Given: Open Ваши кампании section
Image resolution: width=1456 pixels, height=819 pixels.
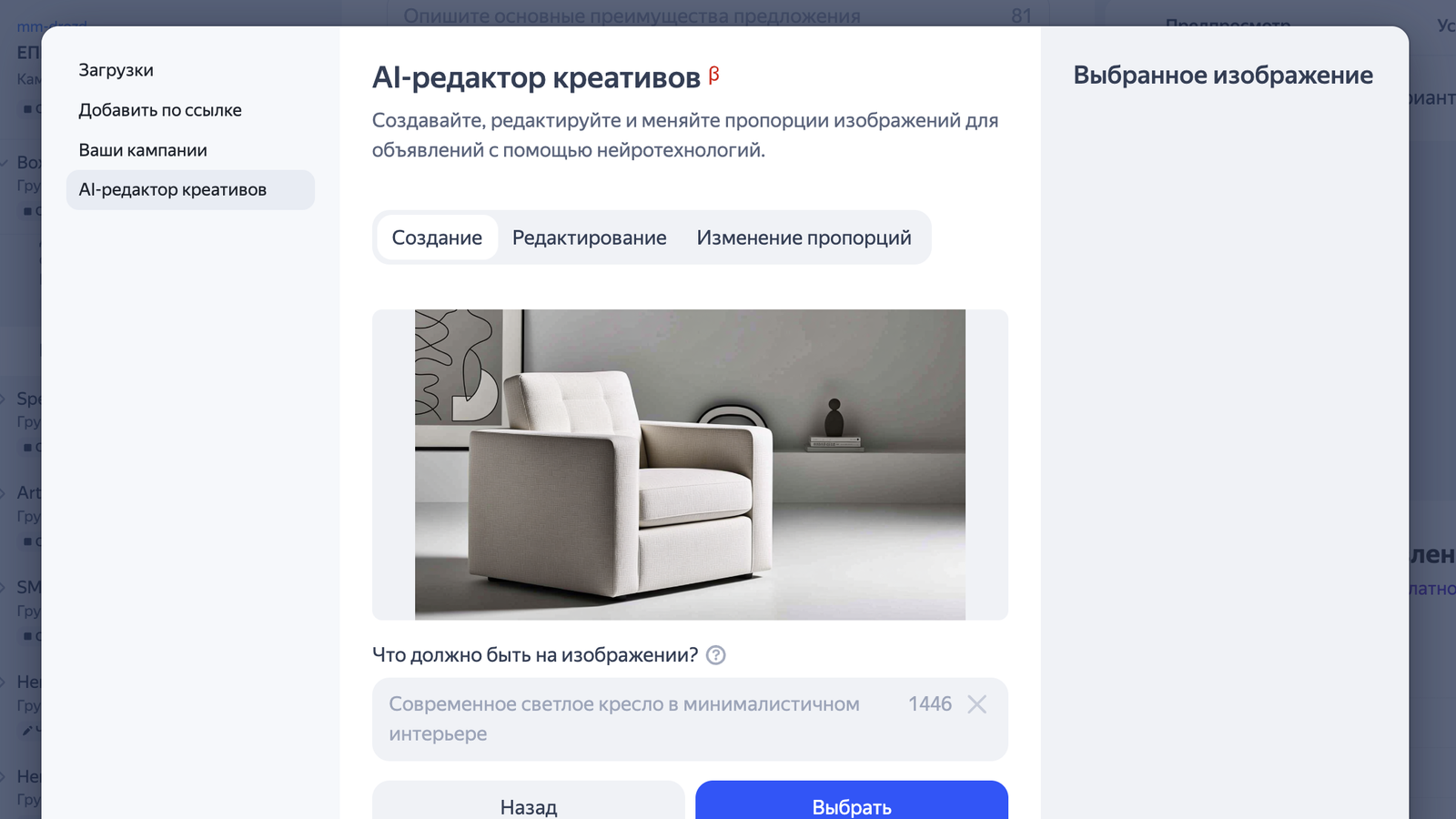Looking at the screenshot, I should pyautogui.click(x=143, y=150).
